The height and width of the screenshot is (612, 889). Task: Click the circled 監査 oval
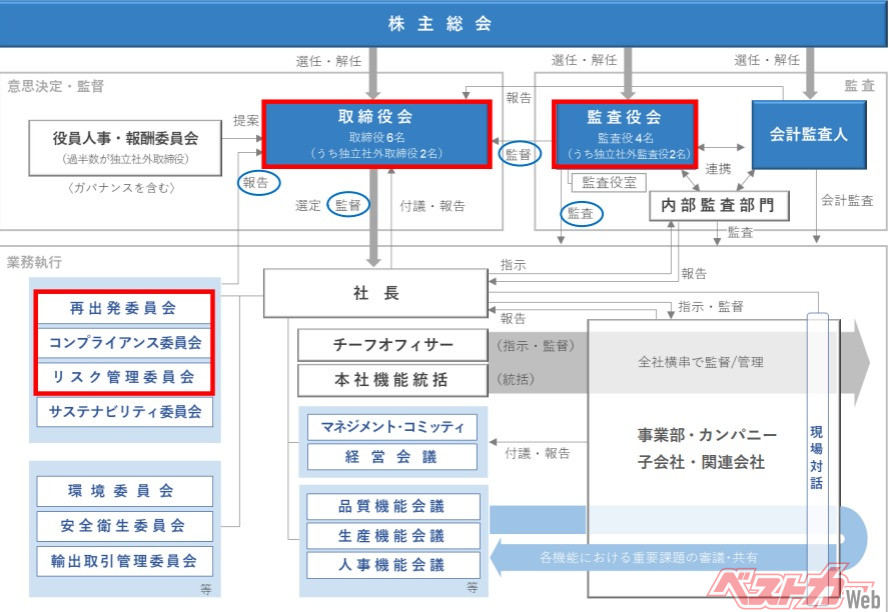[x=581, y=212]
